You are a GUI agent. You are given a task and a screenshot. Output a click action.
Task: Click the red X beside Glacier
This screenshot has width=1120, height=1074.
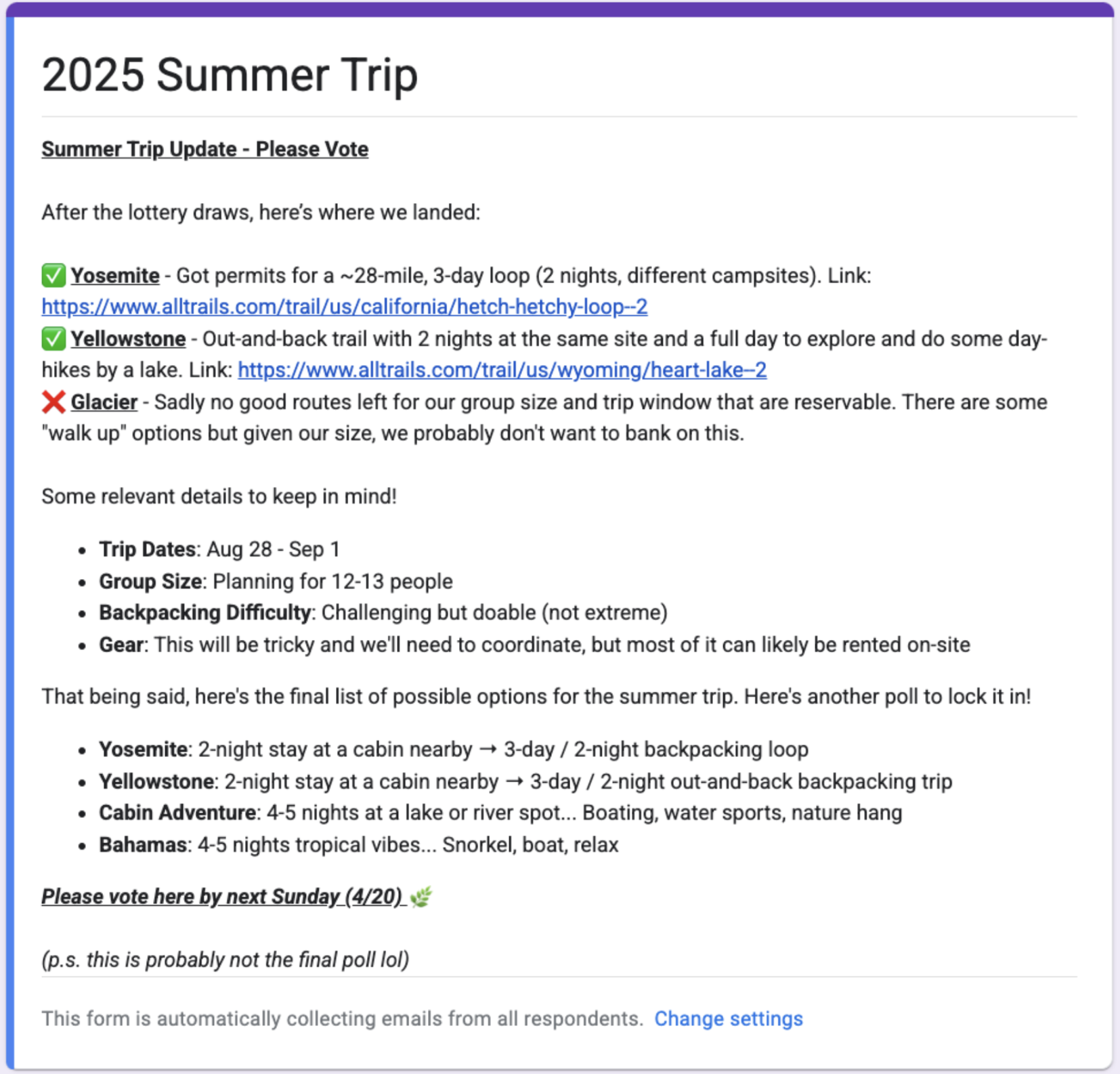tap(53, 402)
